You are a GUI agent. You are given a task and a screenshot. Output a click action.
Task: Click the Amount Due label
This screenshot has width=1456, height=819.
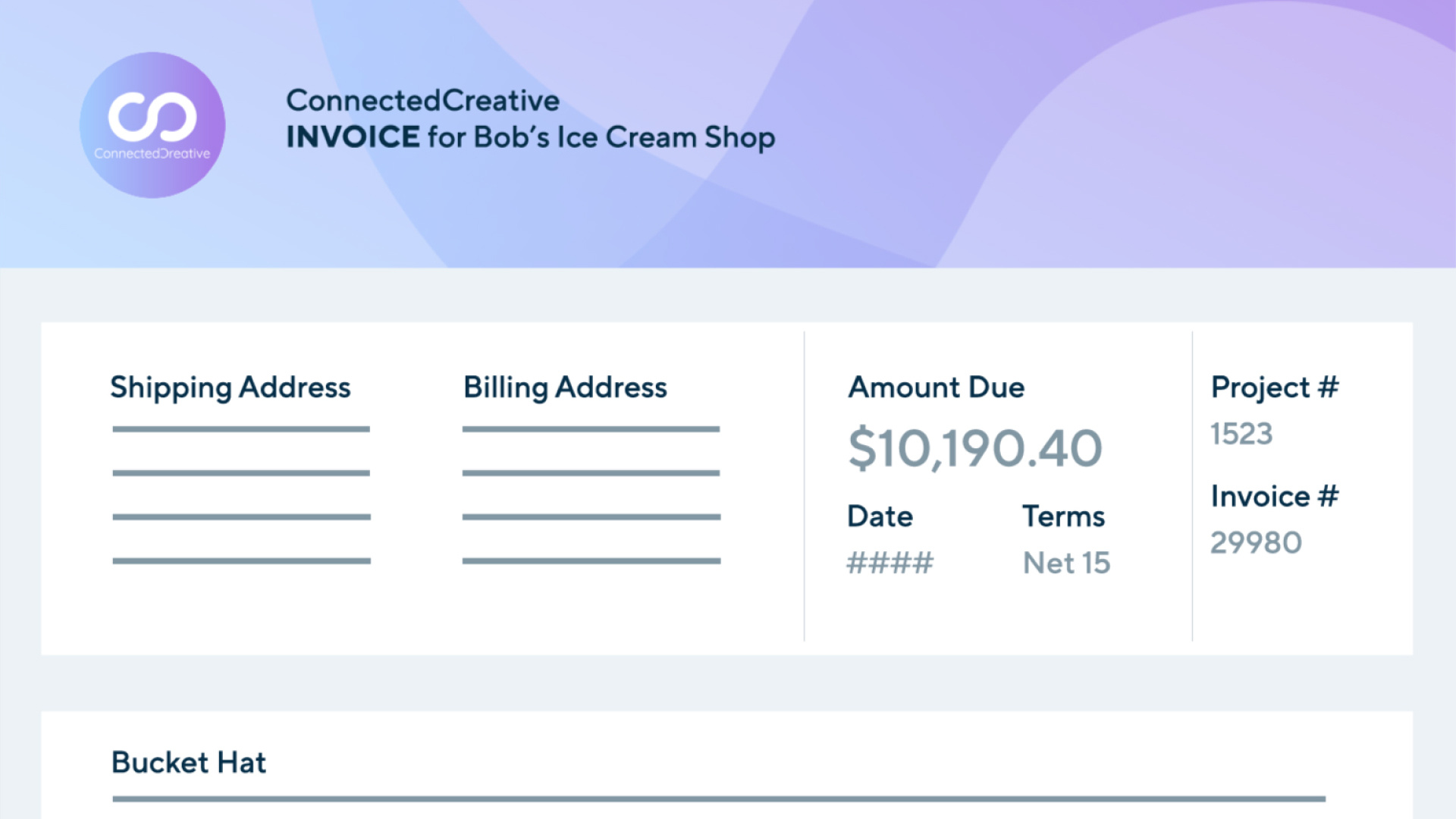tap(937, 388)
